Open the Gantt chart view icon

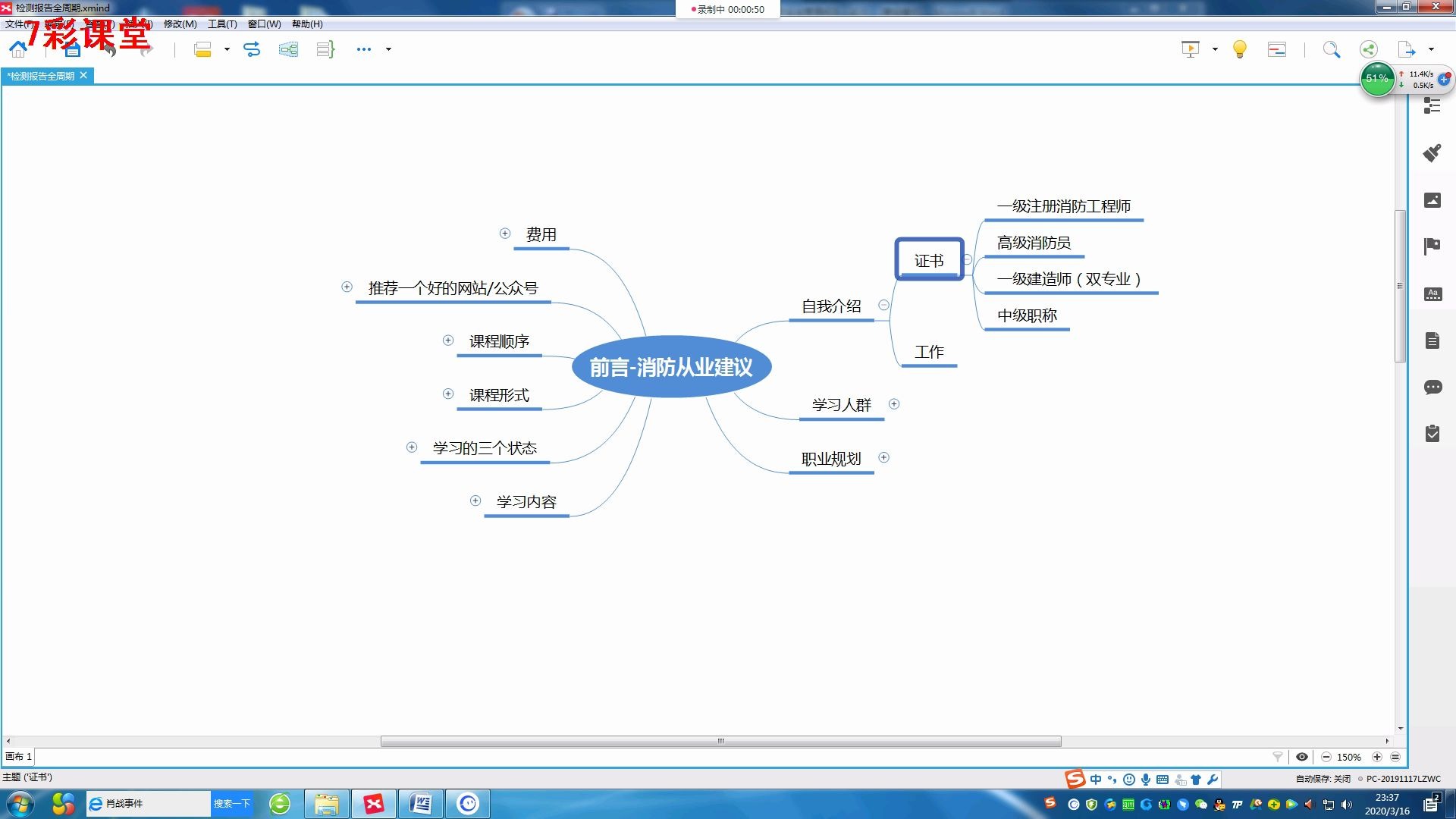tap(1277, 49)
